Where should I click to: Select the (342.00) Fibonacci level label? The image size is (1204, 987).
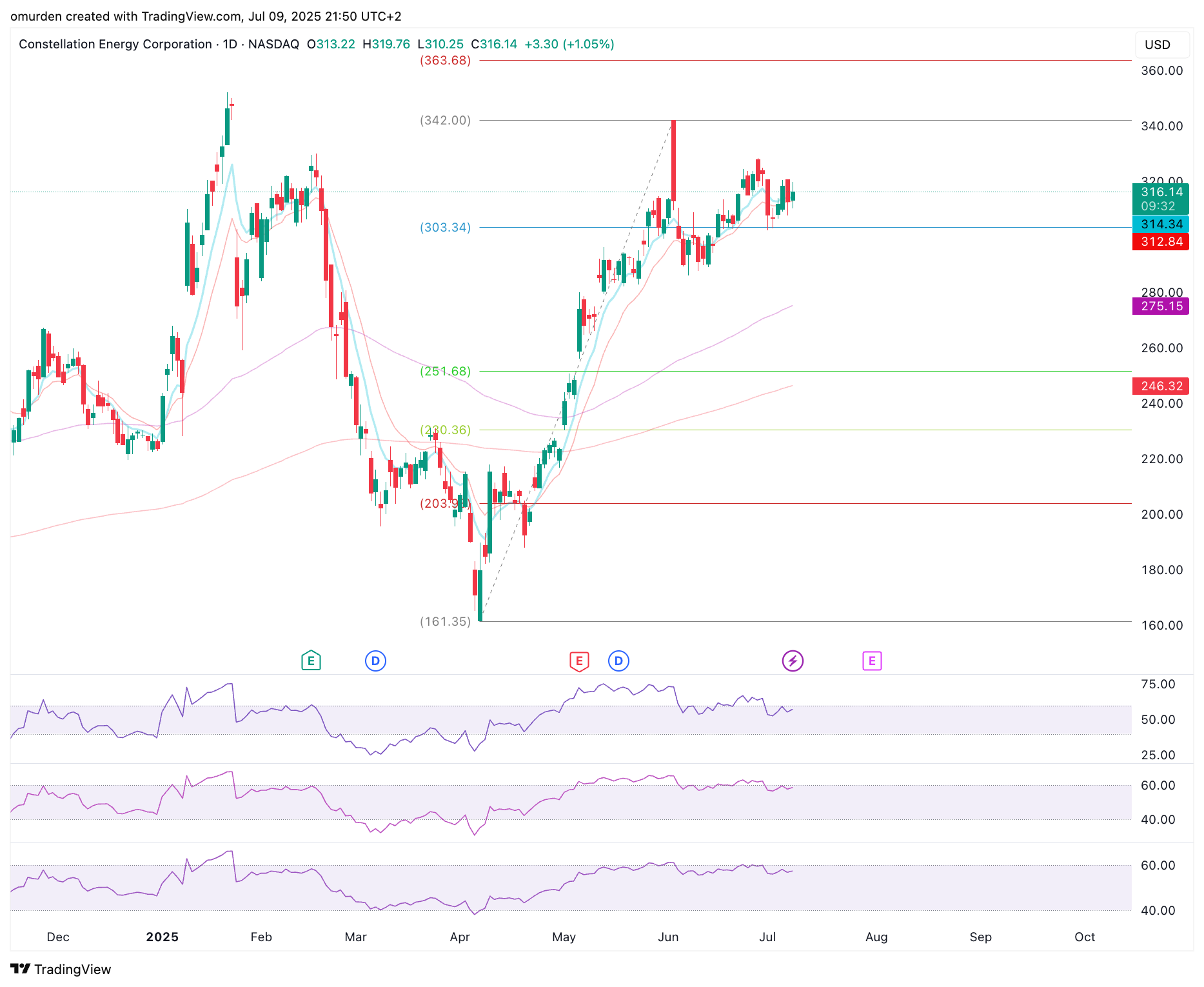tap(445, 120)
